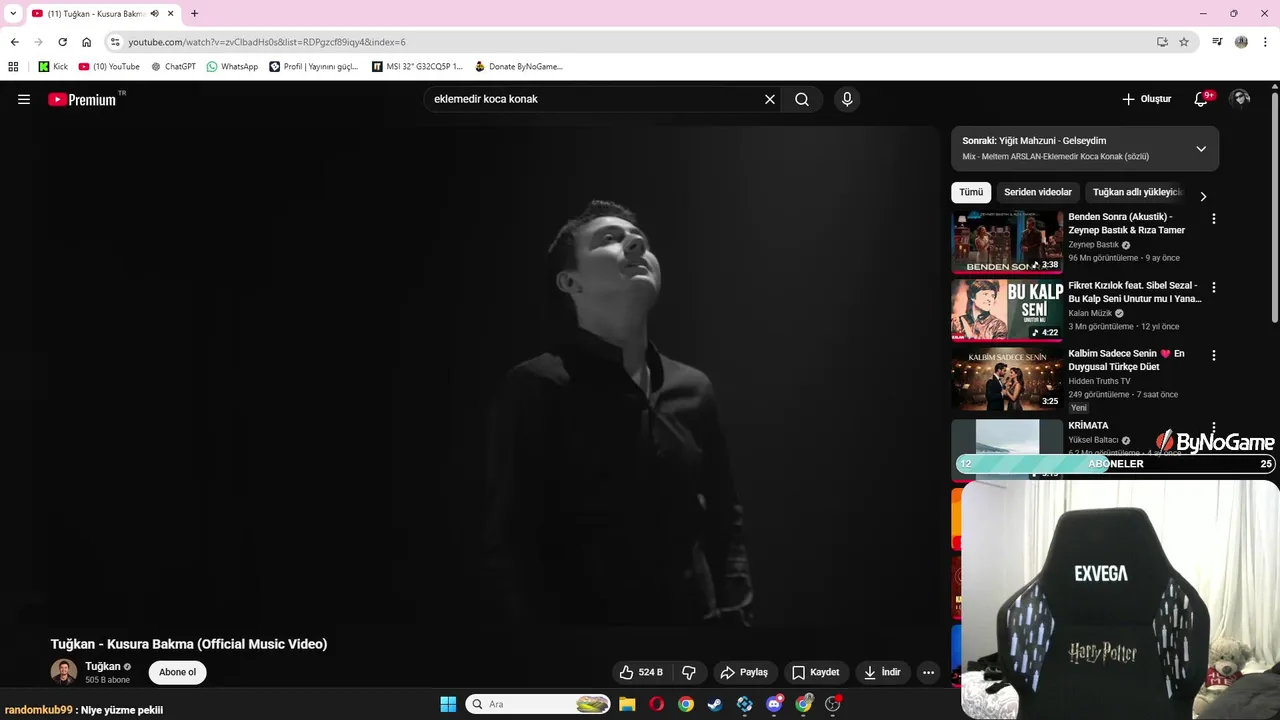
Task: Expand the Sonraki playlist panel
Action: click(x=1201, y=149)
